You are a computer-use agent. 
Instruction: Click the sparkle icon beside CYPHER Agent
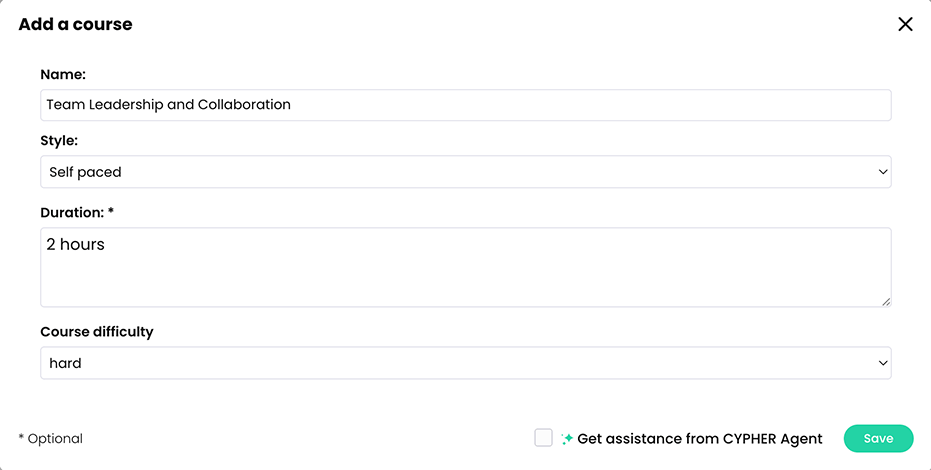point(567,439)
